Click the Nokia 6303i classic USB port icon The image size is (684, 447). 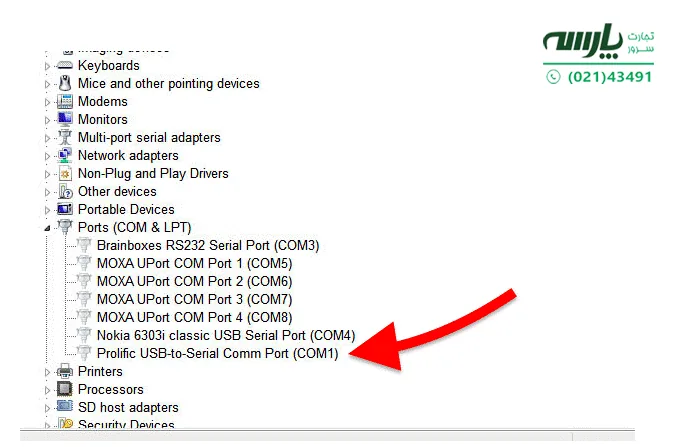click(84, 335)
